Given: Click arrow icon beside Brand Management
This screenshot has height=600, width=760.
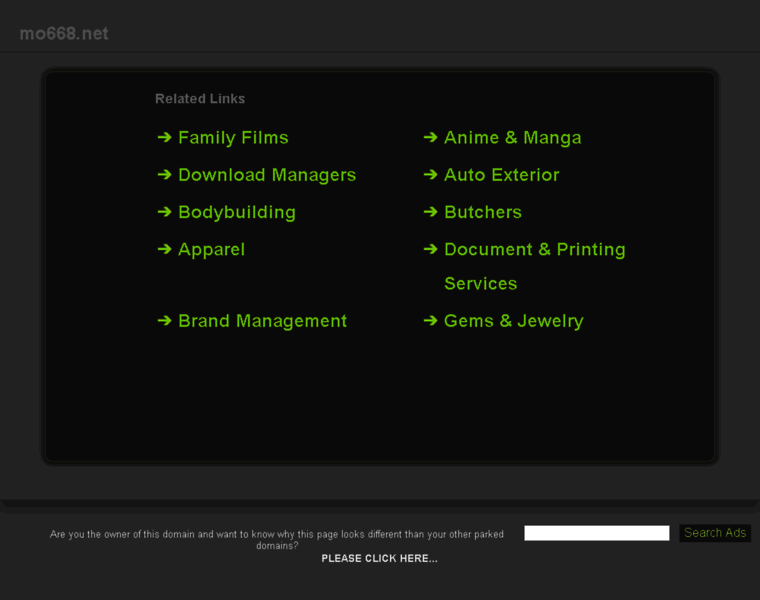Looking at the screenshot, I should click(165, 320).
